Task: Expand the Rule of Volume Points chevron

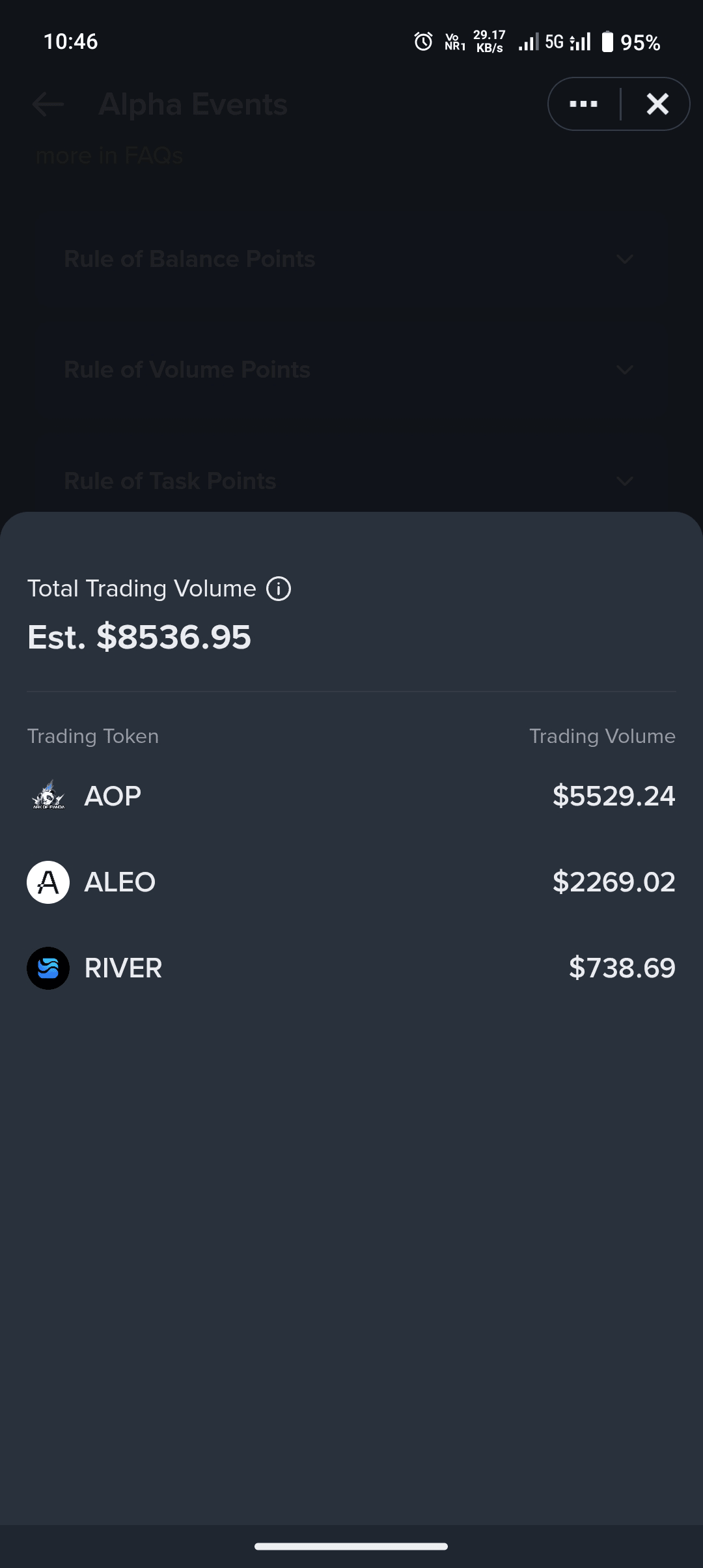Action: [624, 370]
